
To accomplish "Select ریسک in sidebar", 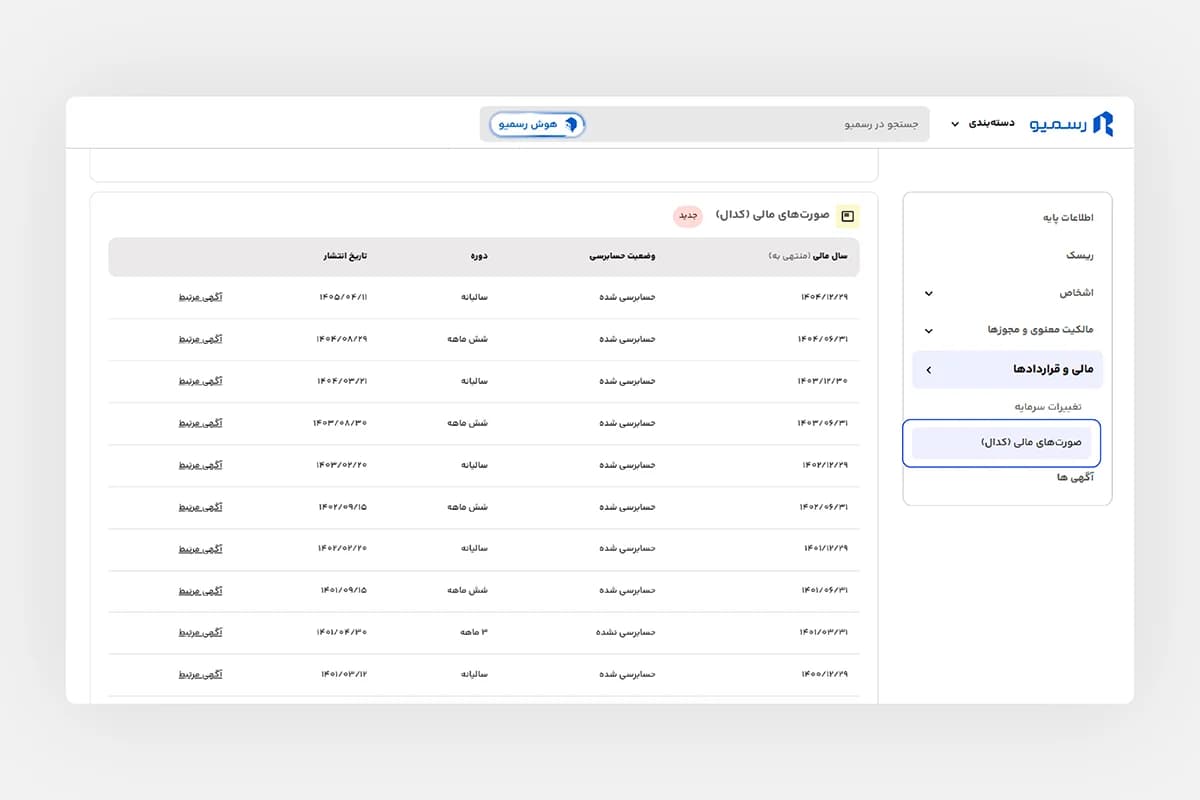I will pyautogui.click(x=1079, y=255).
